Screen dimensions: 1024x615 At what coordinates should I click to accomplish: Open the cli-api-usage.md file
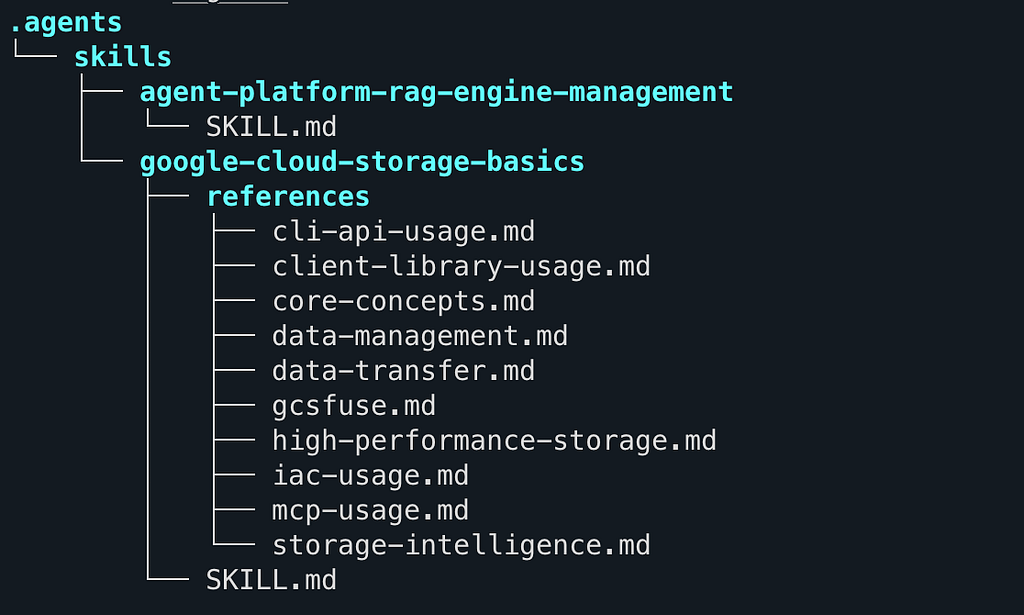pos(404,232)
